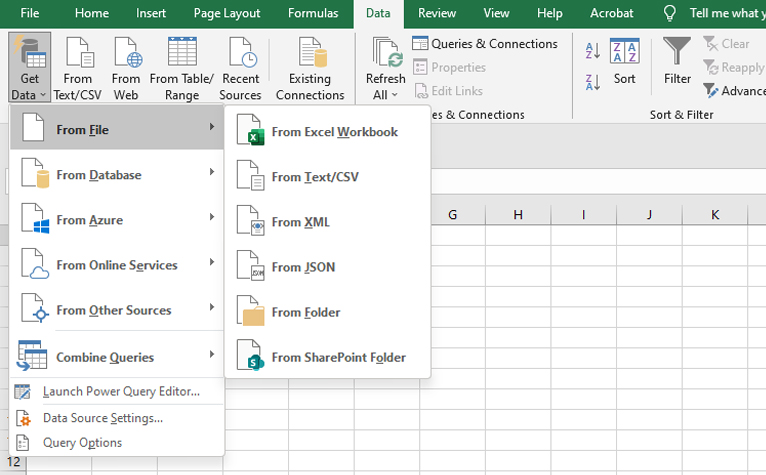This screenshot has width=766, height=475.
Task: Click the JSON file icon
Action: pyautogui.click(x=250, y=265)
